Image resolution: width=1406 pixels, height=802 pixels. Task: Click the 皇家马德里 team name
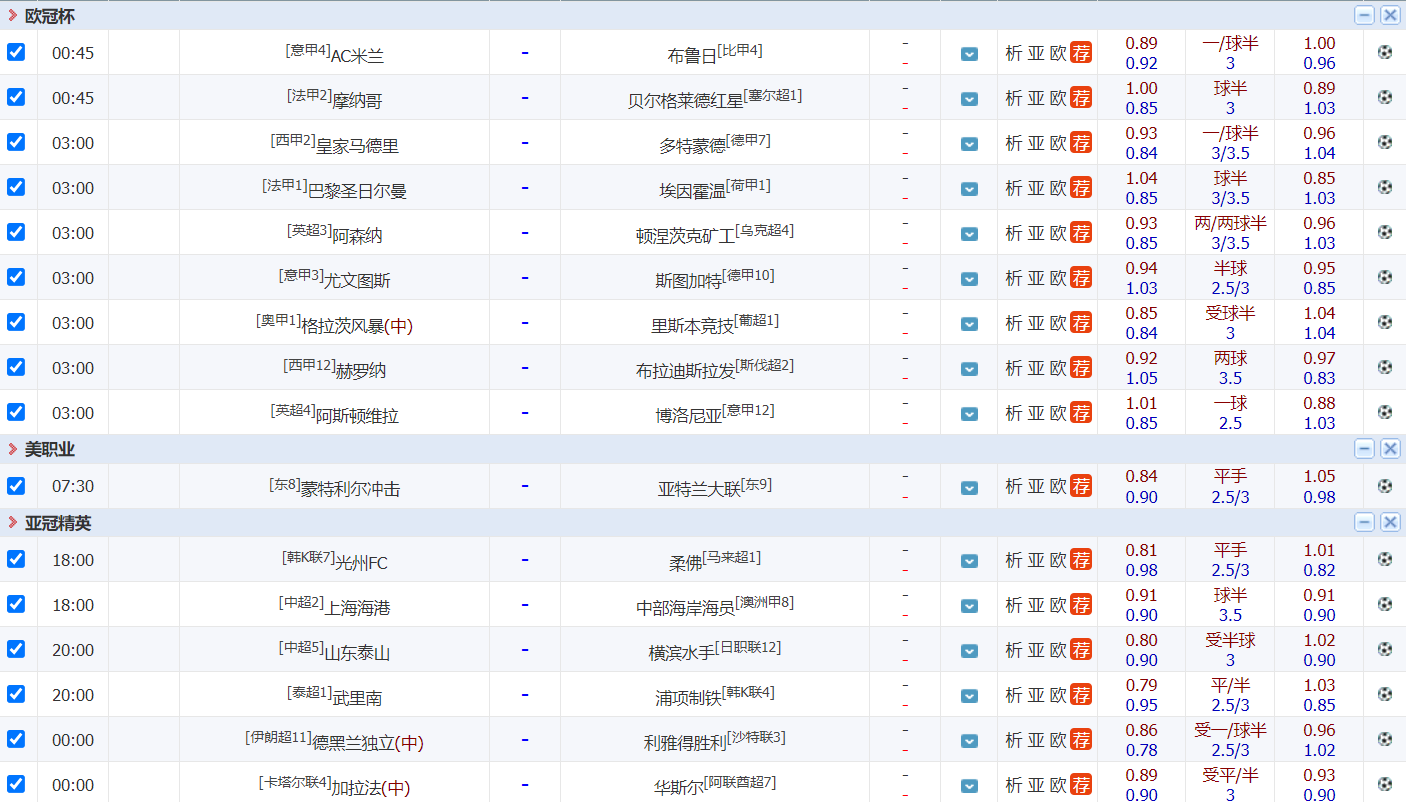357,146
